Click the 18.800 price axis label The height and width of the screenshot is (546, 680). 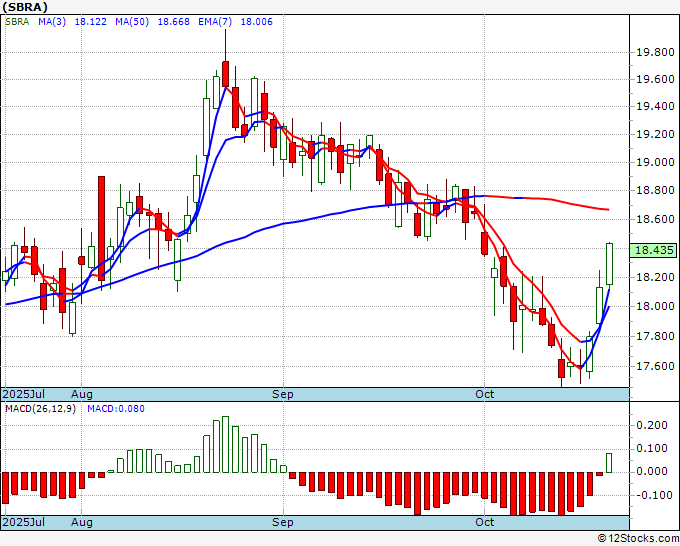(x=655, y=190)
